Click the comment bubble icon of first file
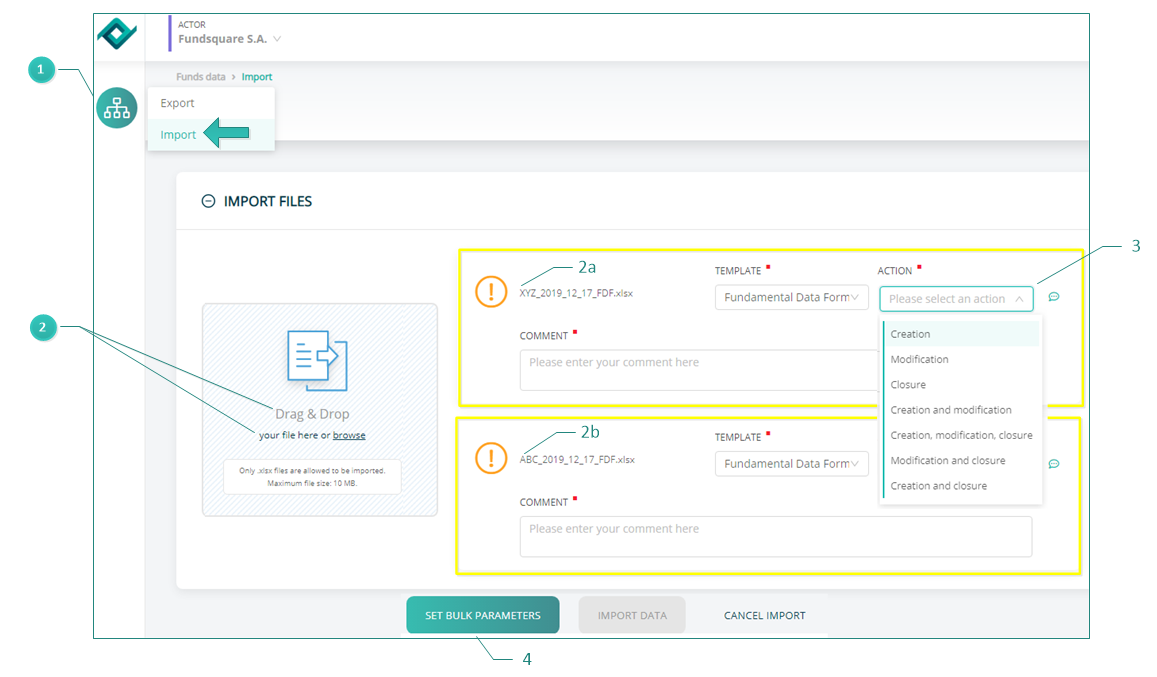Viewport: 1157px width, 677px height. 1054,297
